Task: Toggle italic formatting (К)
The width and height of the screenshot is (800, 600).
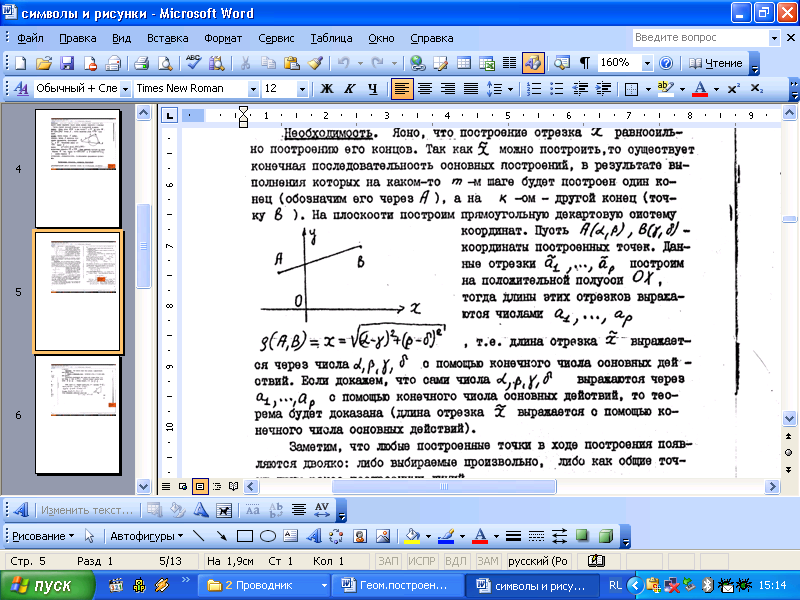Action: point(349,89)
